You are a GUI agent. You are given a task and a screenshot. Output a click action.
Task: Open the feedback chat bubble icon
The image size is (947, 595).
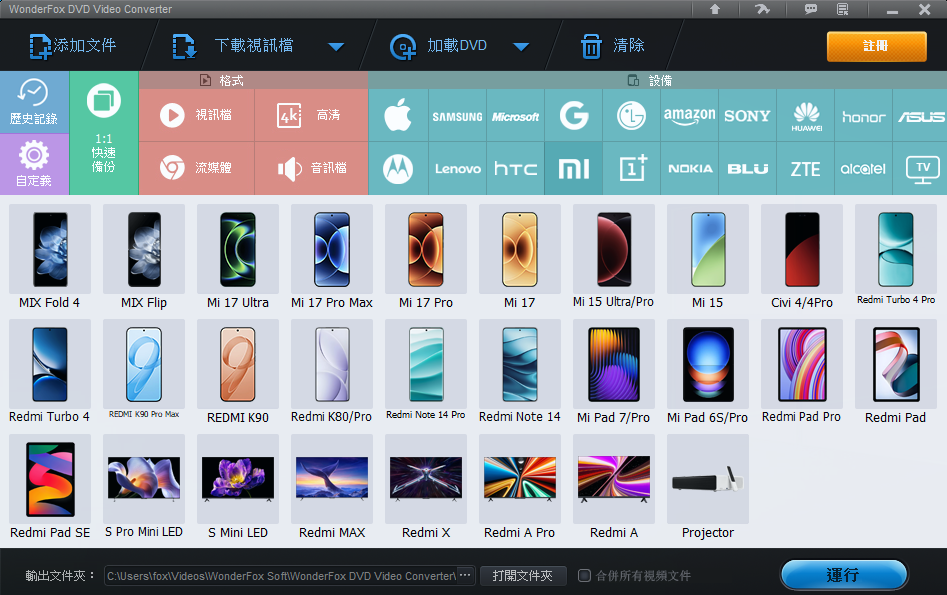(x=811, y=9)
